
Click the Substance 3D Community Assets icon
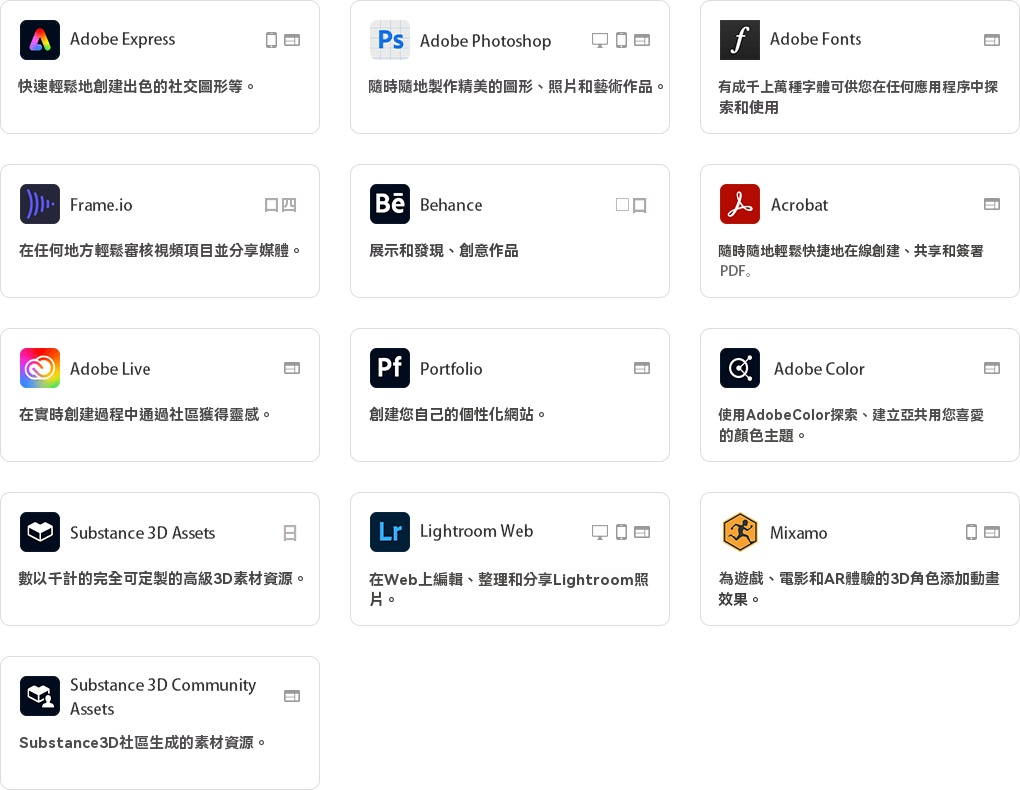point(40,696)
